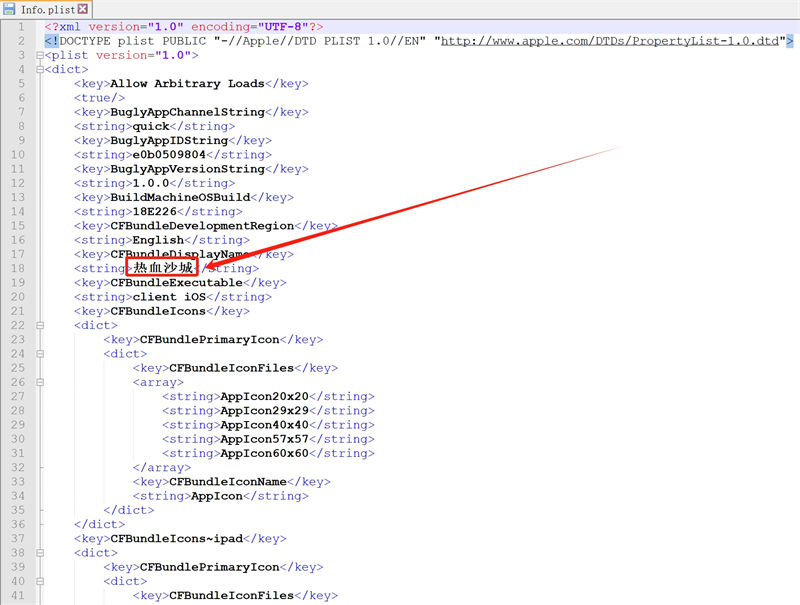Click CFBundlePrimaryIcon on line 39
Image resolution: width=800 pixels, height=605 pixels.
pyautogui.click(x=209, y=567)
